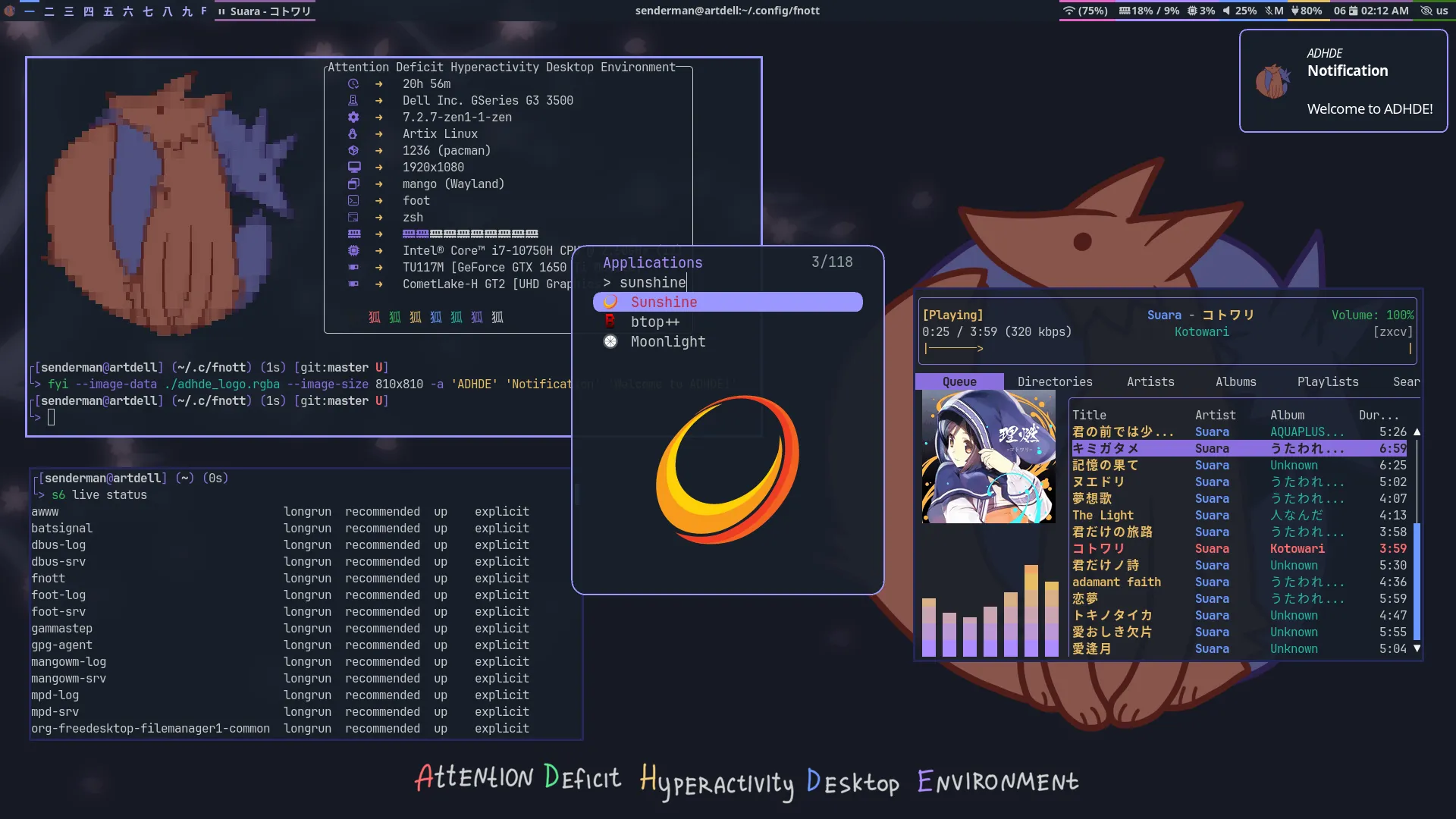Select track 記憶の果て in queue

[1239, 465]
